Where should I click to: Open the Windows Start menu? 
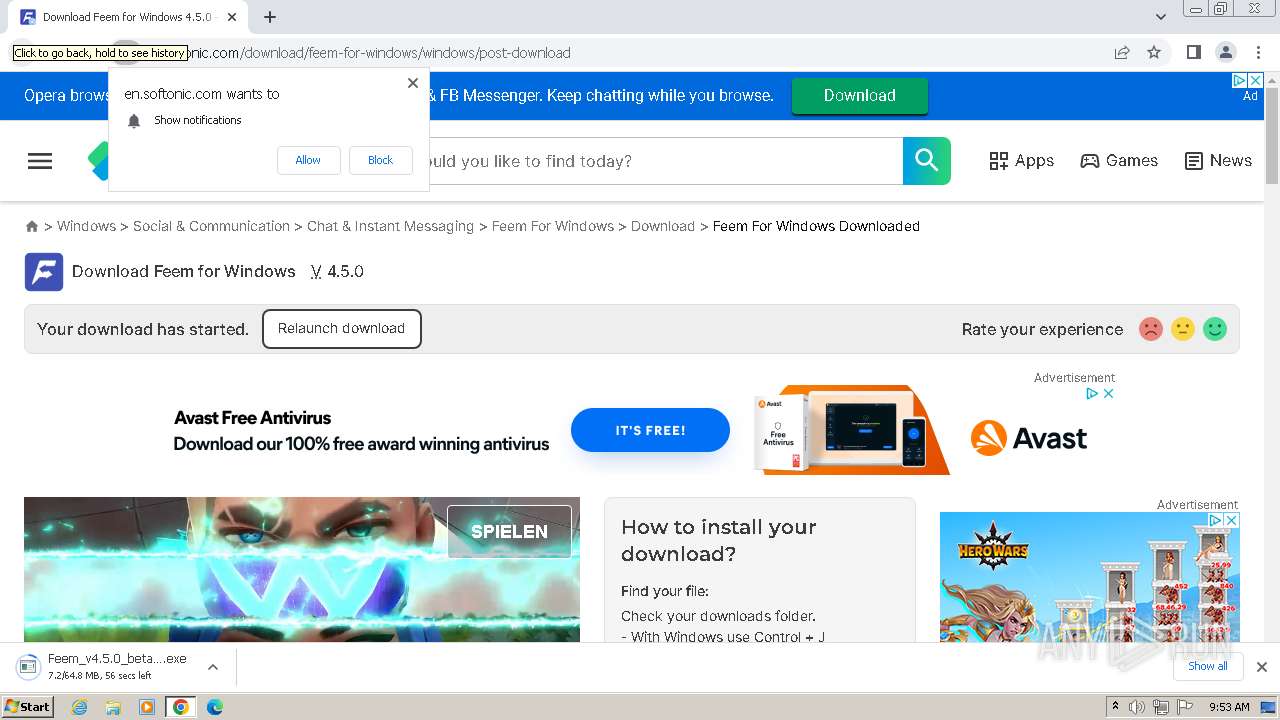[x=28, y=707]
